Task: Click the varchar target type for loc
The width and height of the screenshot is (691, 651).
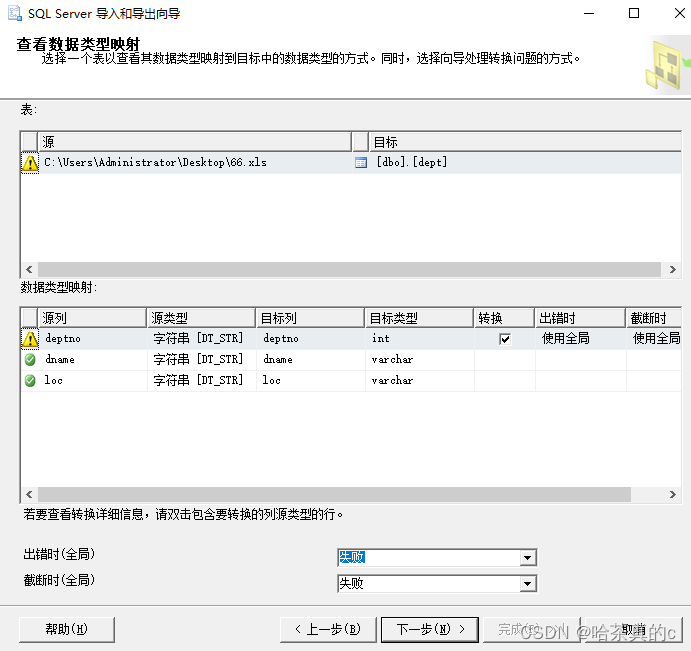Action: (x=420, y=380)
